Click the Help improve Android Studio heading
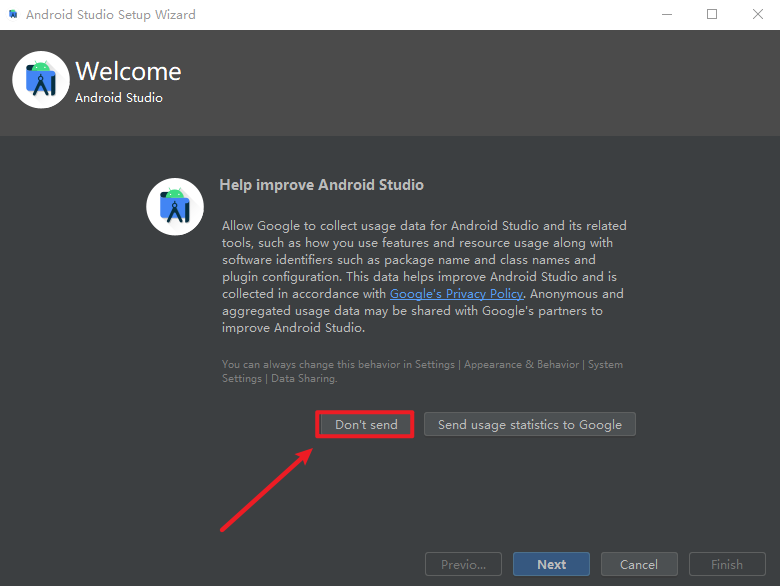The width and height of the screenshot is (780, 586). (321, 185)
